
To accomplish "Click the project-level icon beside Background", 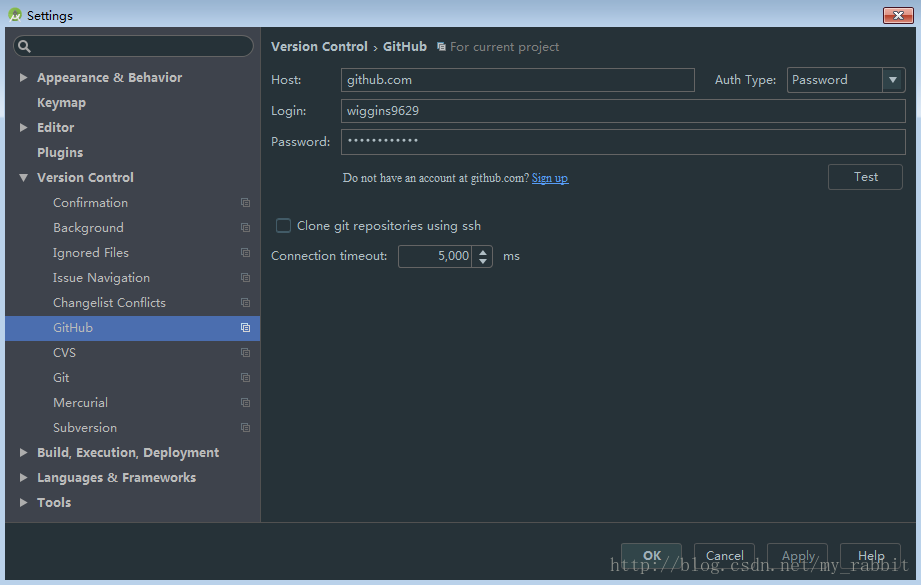I will pyautogui.click(x=246, y=228).
